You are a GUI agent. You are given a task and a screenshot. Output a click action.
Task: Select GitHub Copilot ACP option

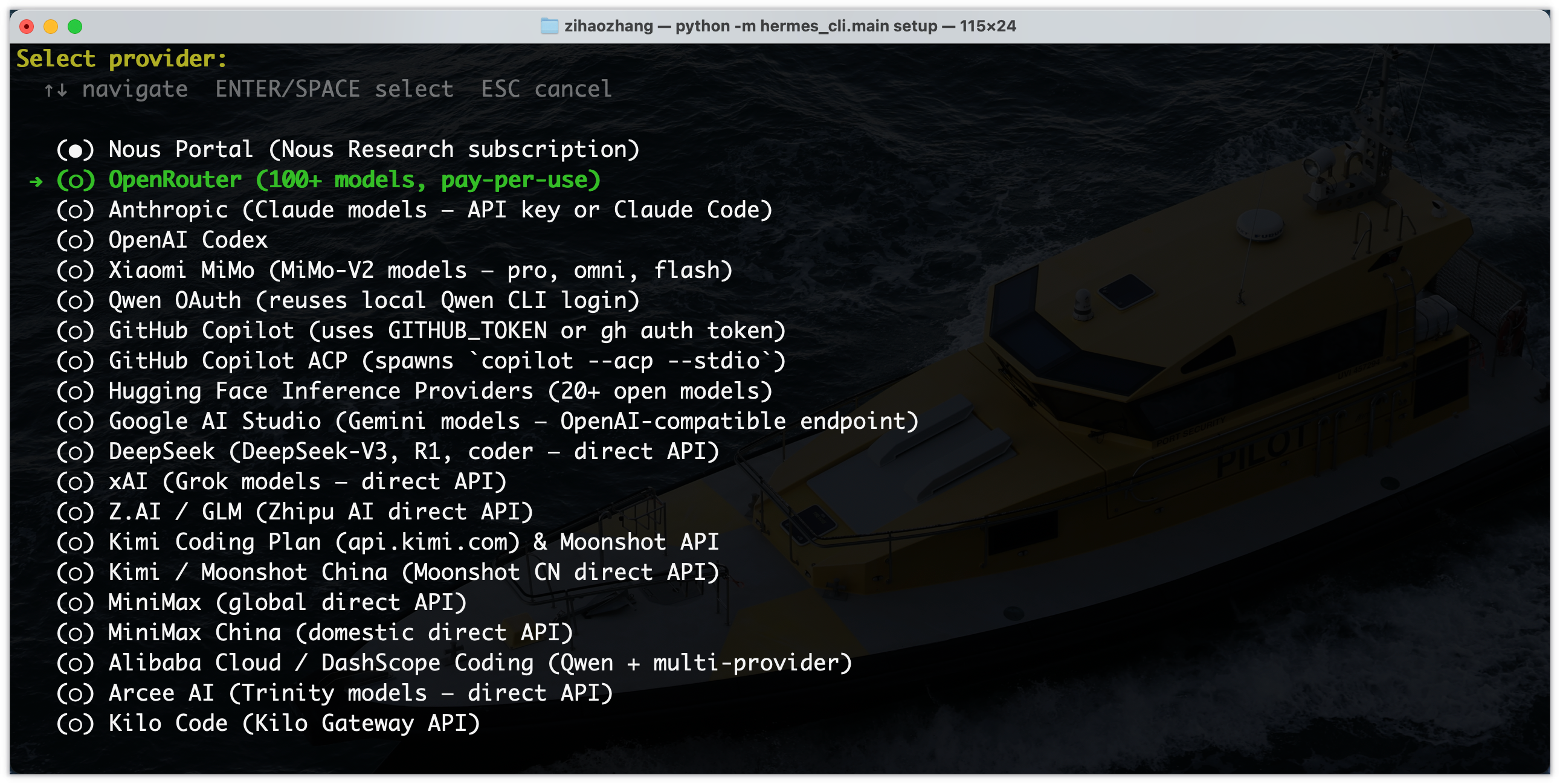pyautogui.click(x=447, y=361)
